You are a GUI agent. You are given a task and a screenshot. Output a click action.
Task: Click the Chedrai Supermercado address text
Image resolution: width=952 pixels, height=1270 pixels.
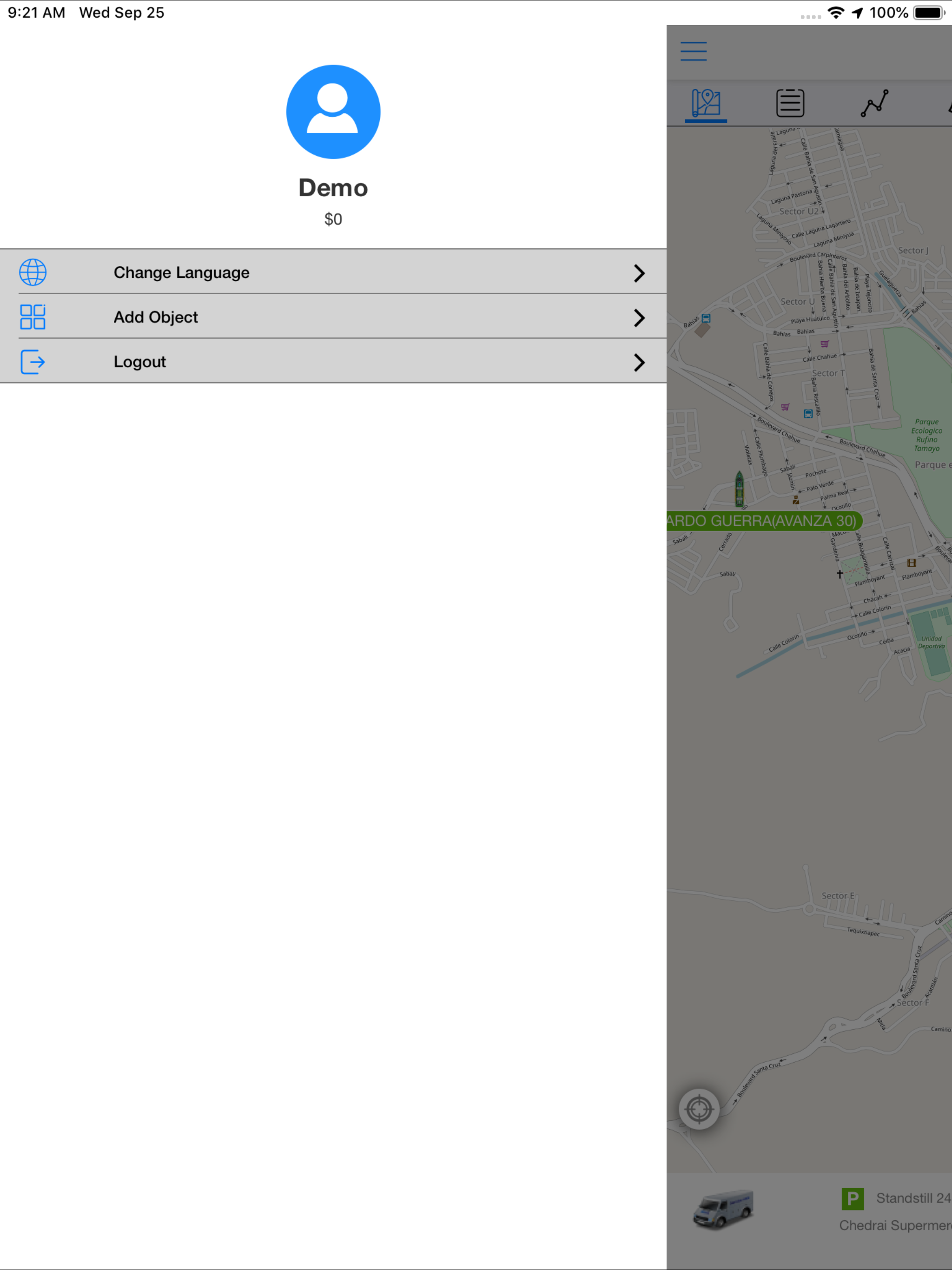[x=895, y=1225]
